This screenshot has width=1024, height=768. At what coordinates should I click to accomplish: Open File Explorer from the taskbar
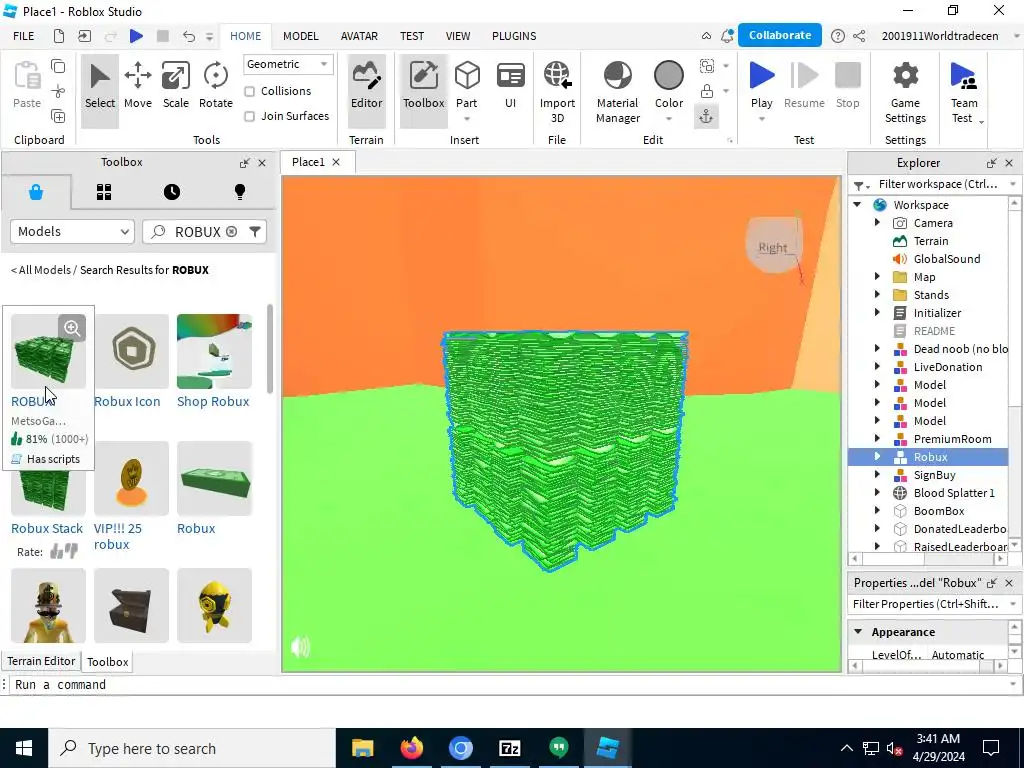(x=362, y=748)
